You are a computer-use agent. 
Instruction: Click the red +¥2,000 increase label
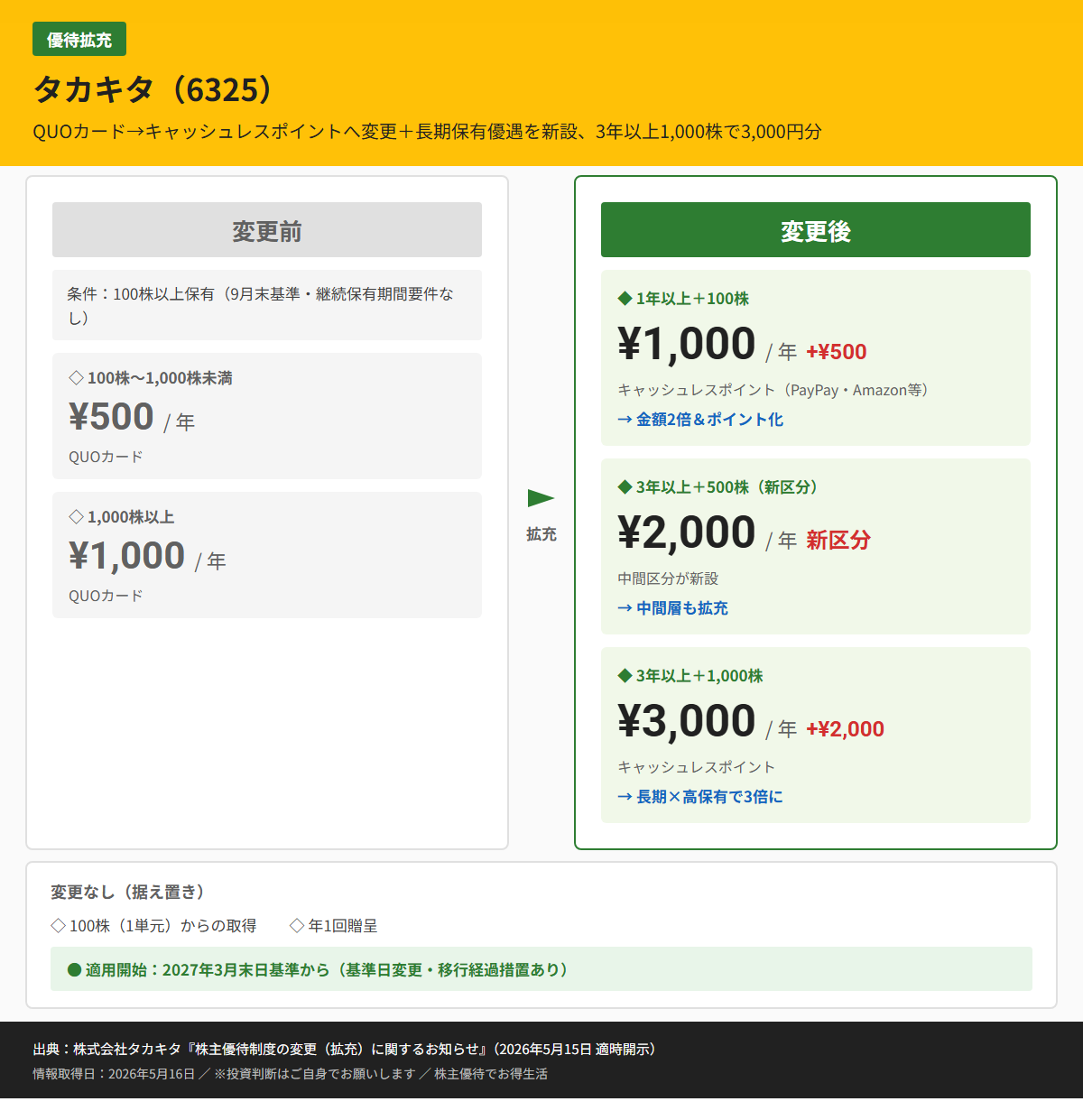(845, 729)
